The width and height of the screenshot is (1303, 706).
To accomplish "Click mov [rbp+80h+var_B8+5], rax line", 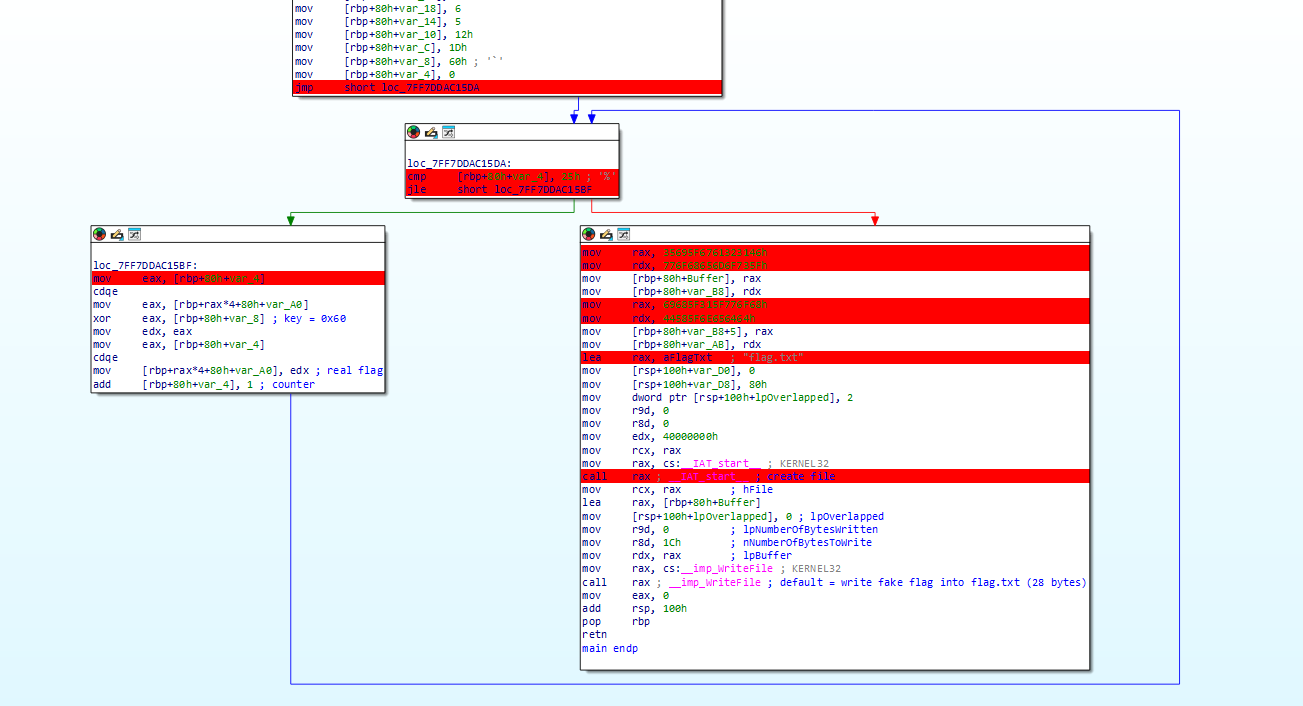I will click(680, 331).
